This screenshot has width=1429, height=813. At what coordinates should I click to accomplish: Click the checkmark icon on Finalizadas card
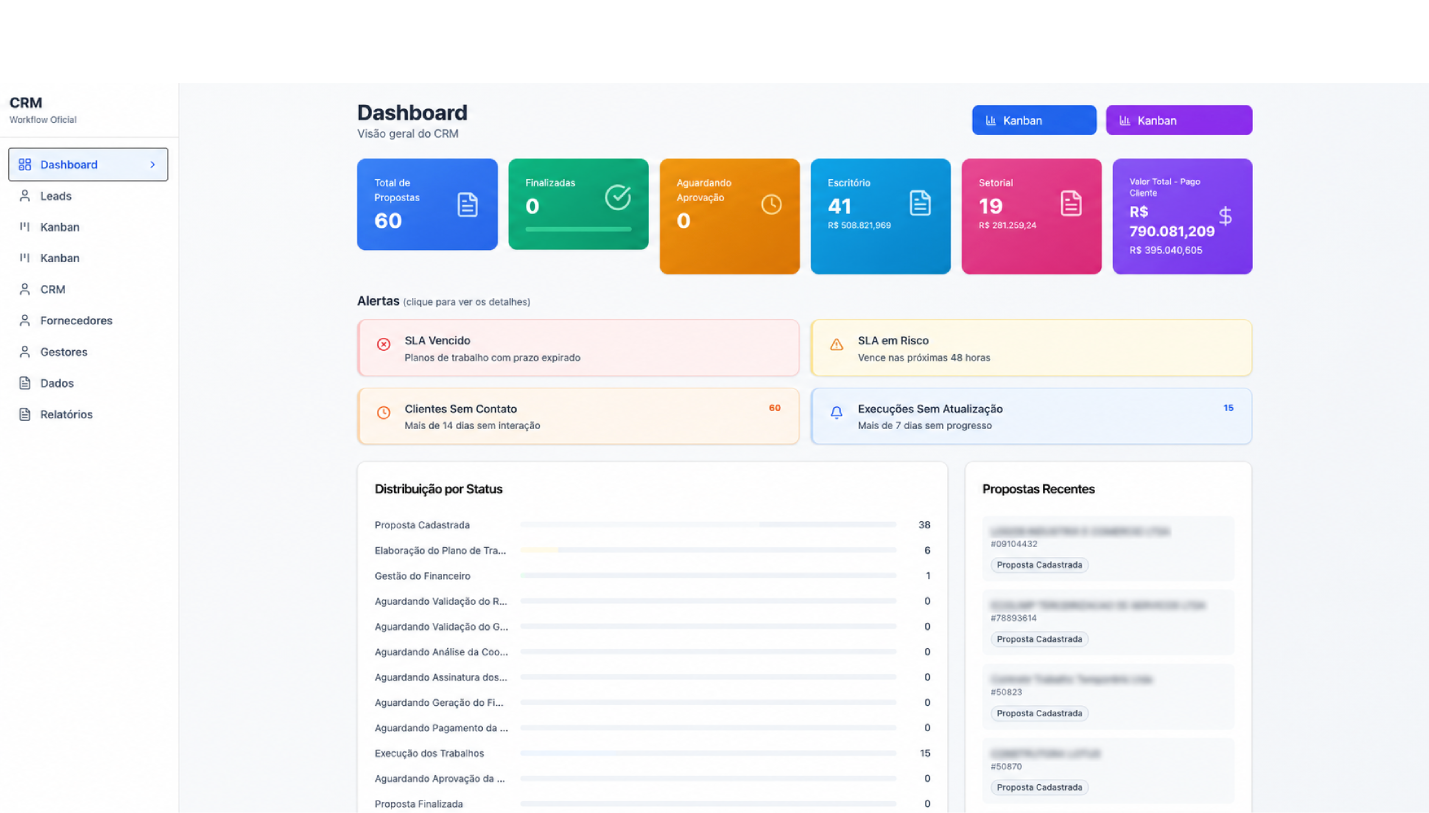618,197
